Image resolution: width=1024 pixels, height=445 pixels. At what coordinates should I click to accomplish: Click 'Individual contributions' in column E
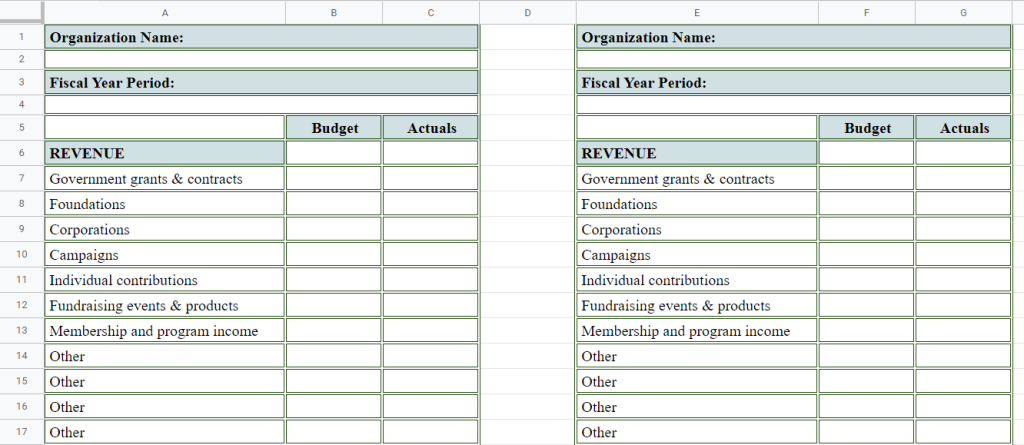click(697, 280)
